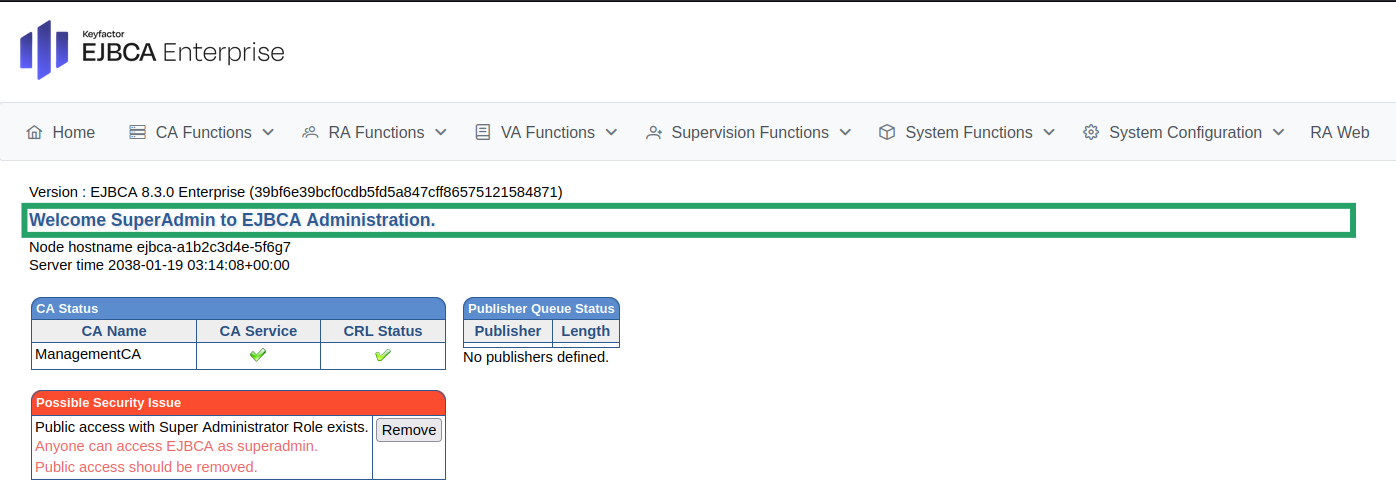Expand the RA Functions dropdown chevron
The width and height of the screenshot is (1396, 489).
(441, 132)
